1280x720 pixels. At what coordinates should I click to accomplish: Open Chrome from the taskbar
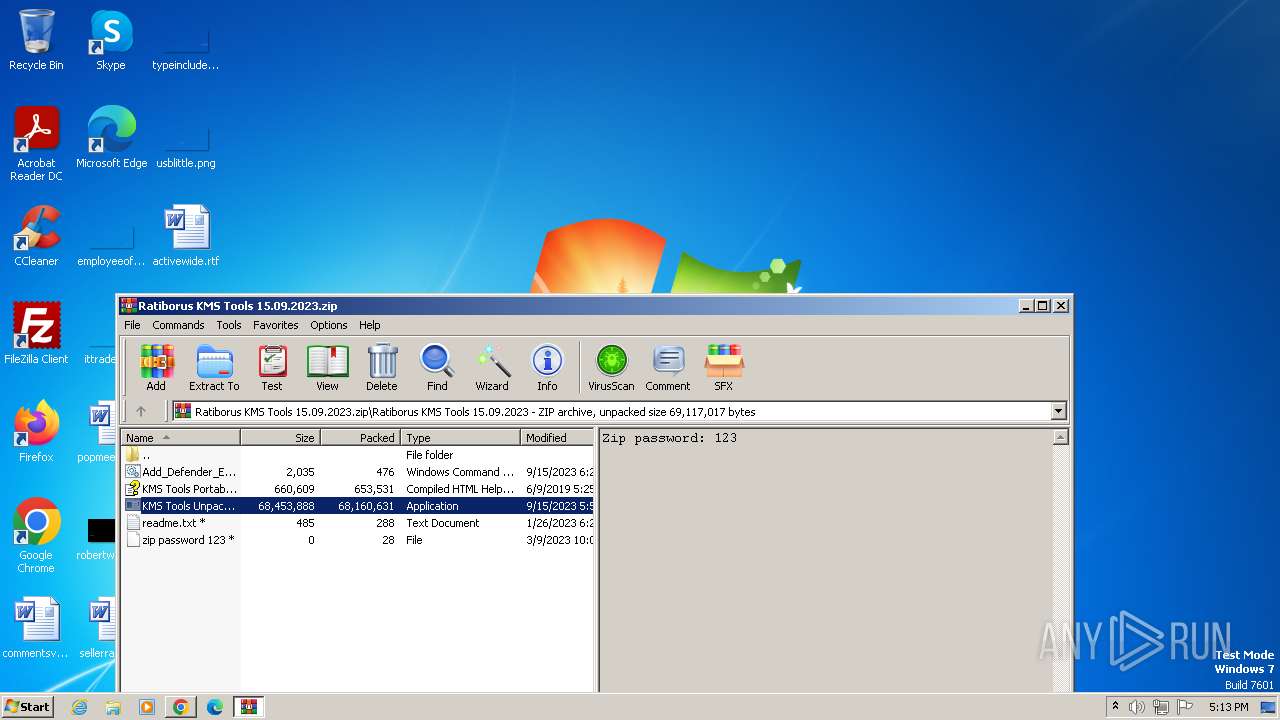(x=181, y=707)
